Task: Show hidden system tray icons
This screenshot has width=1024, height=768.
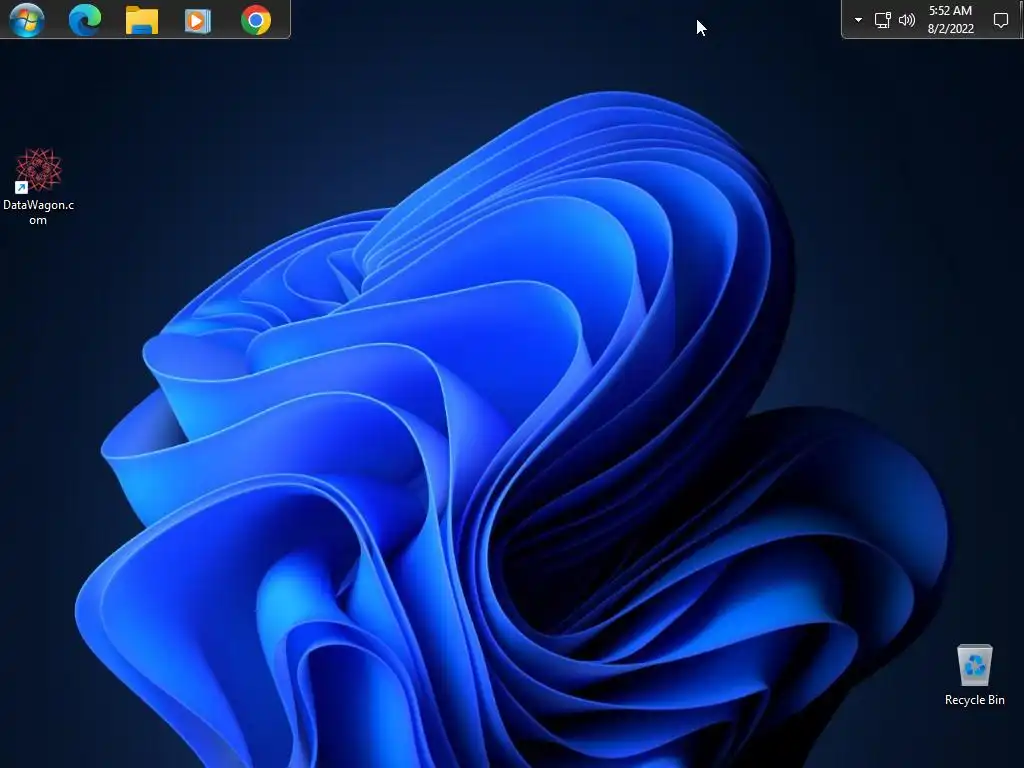Action: [858, 20]
